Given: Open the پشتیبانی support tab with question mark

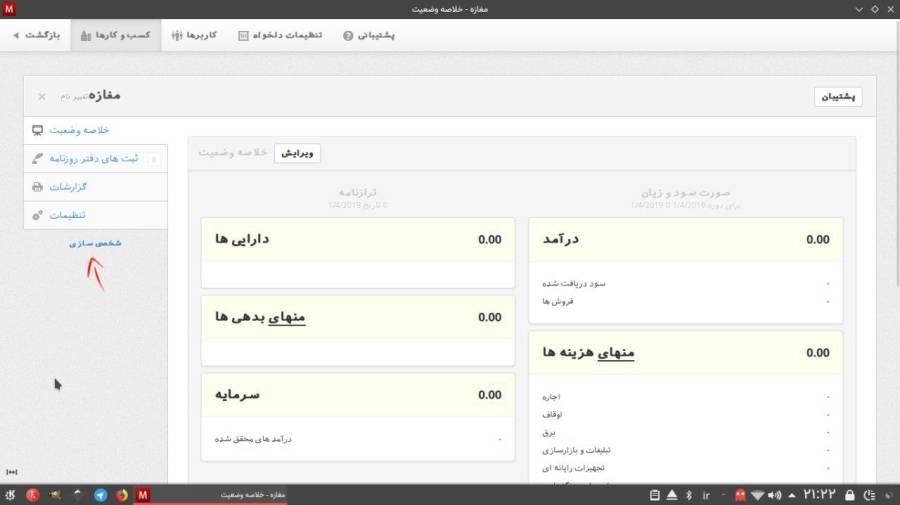Looking at the screenshot, I should pos(369,35).
